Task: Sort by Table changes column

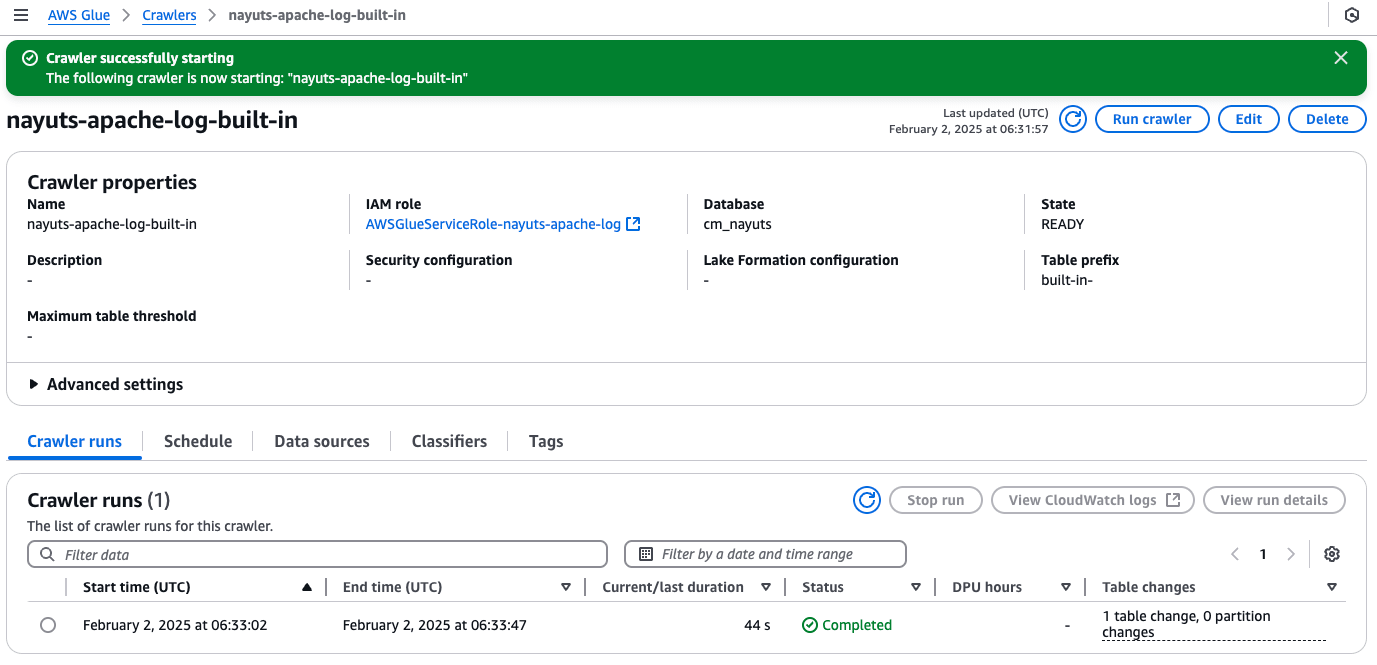Action: pos(1332,587)
